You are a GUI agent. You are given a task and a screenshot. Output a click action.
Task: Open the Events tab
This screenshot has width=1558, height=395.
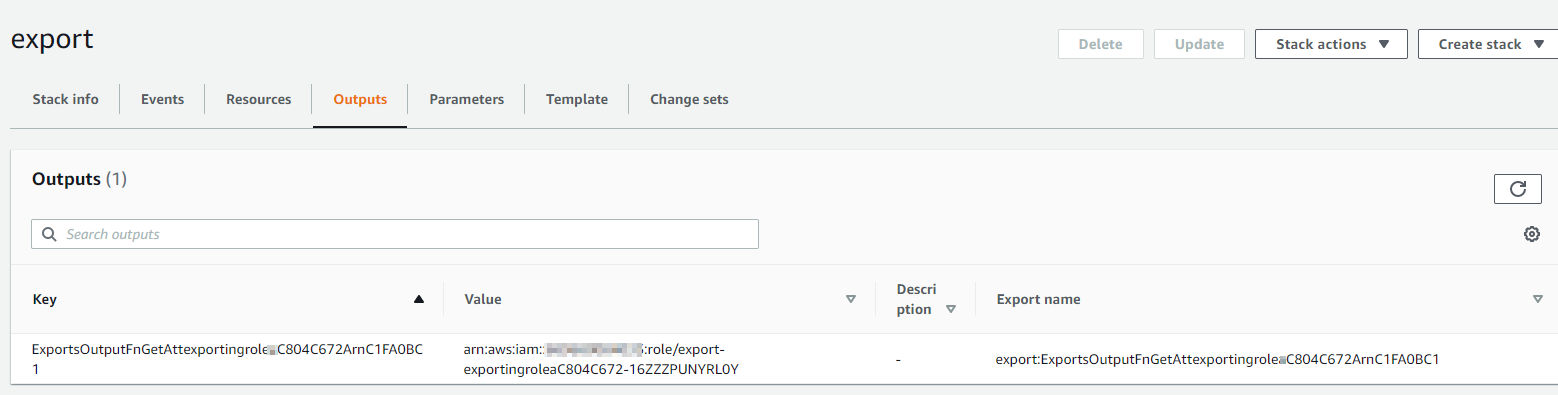pyautogui.click(x=162, y=99)
